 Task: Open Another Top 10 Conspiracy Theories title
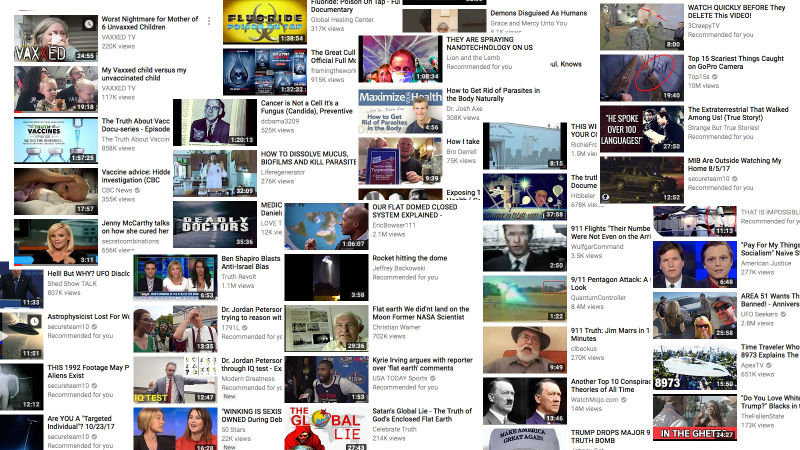tap(611, 385)
